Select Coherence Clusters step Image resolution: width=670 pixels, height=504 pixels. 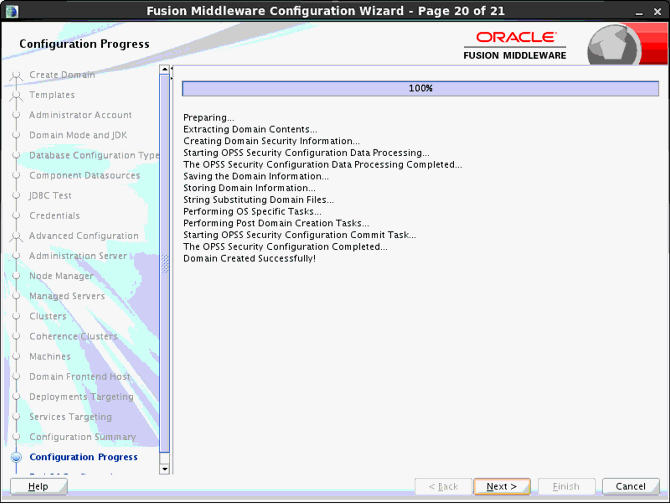pos(73,336)
